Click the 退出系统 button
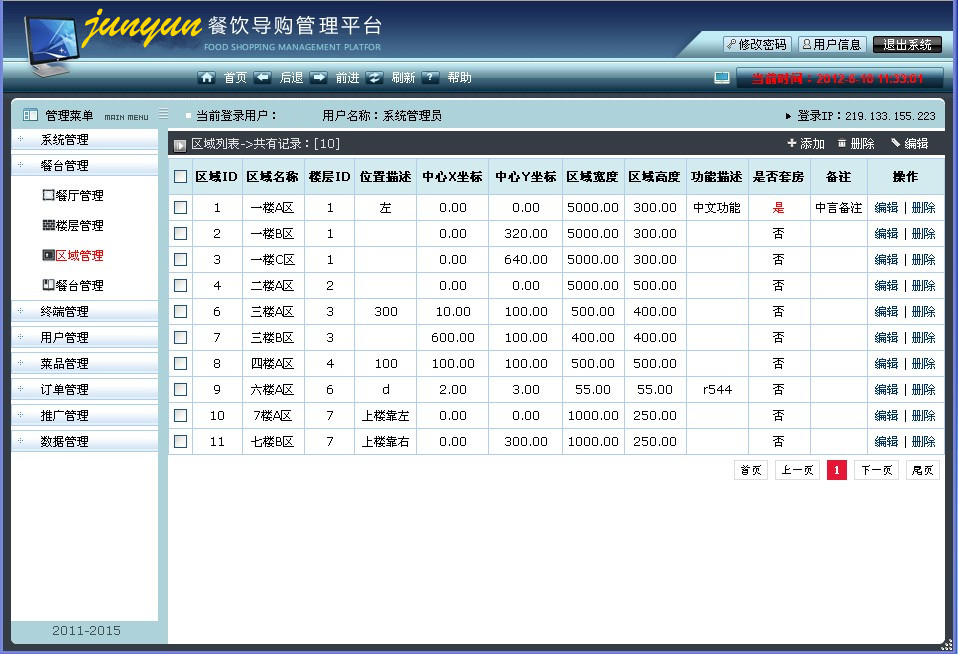The width and height of the screenshot is (958, 654). tap(907, 44)
